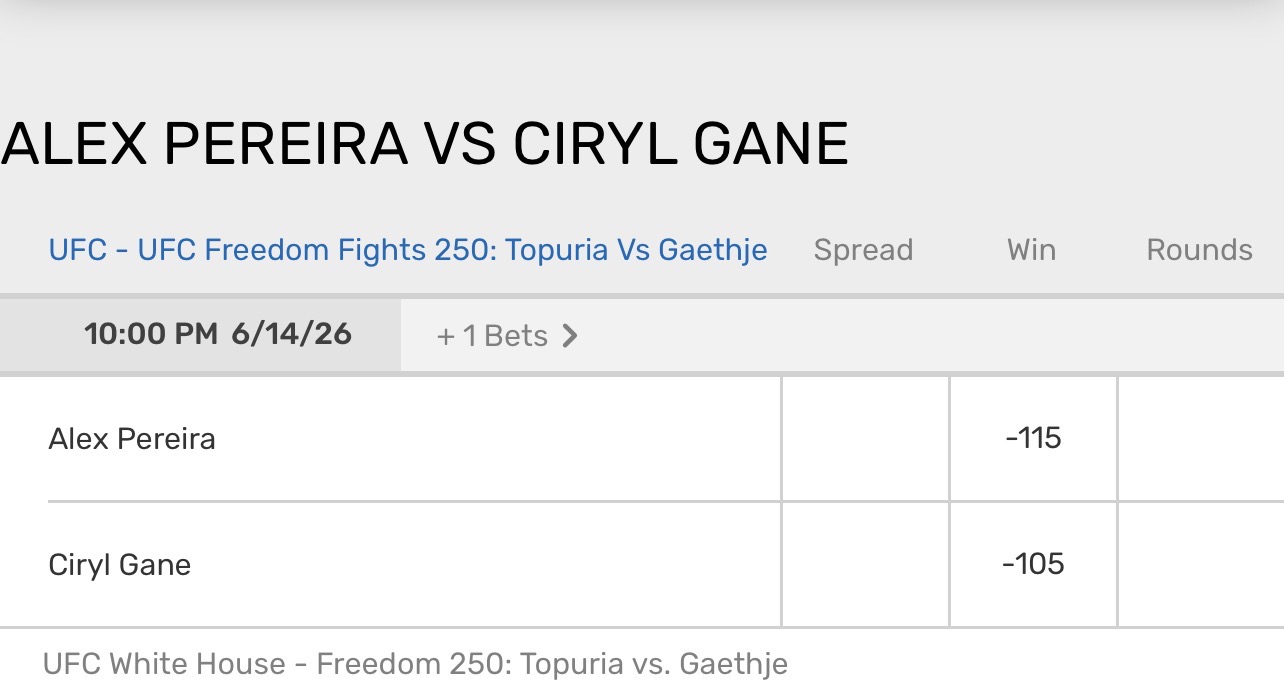Click the 10:00 PM start time
The width and height of the screenshot is (1284, 687).
click(150, 334)
